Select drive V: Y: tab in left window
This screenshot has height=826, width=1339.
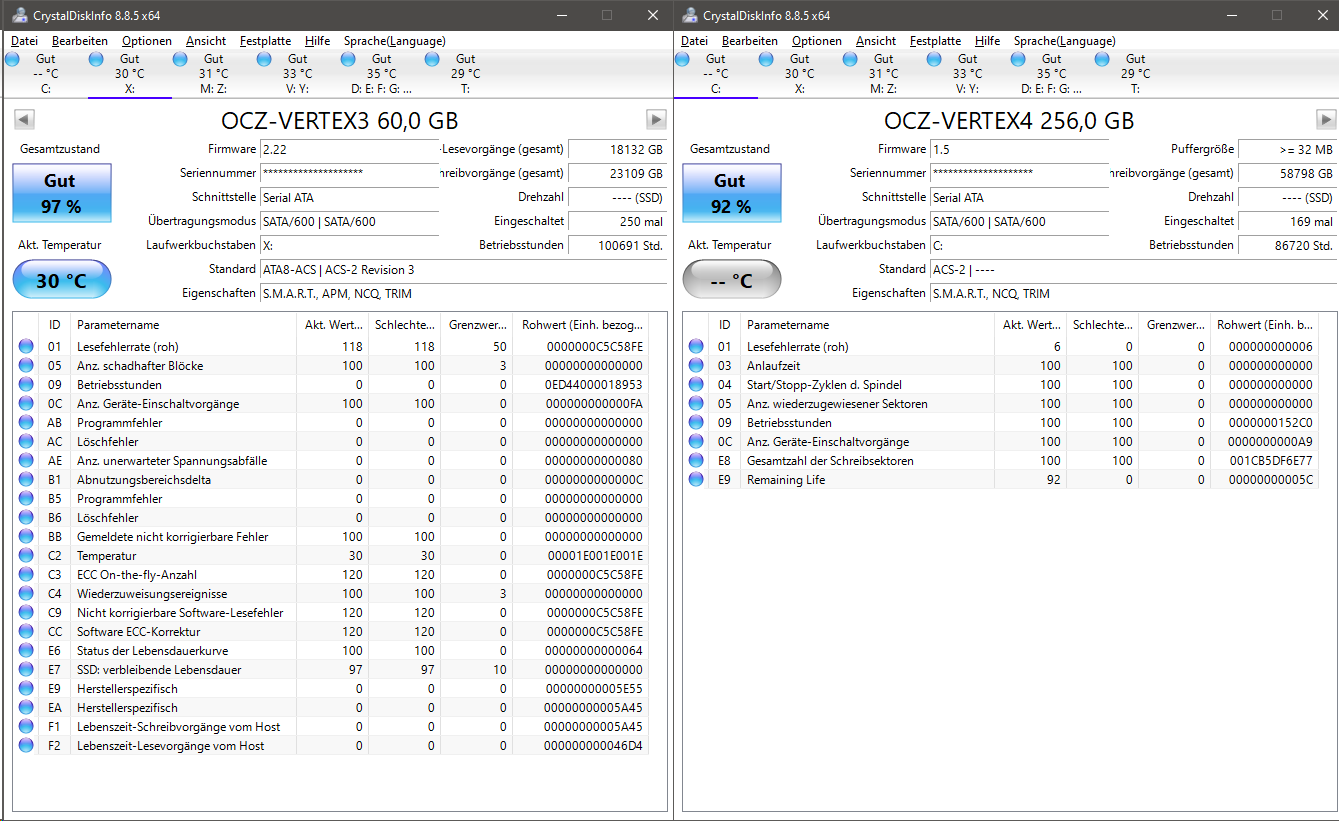point(298,74)
